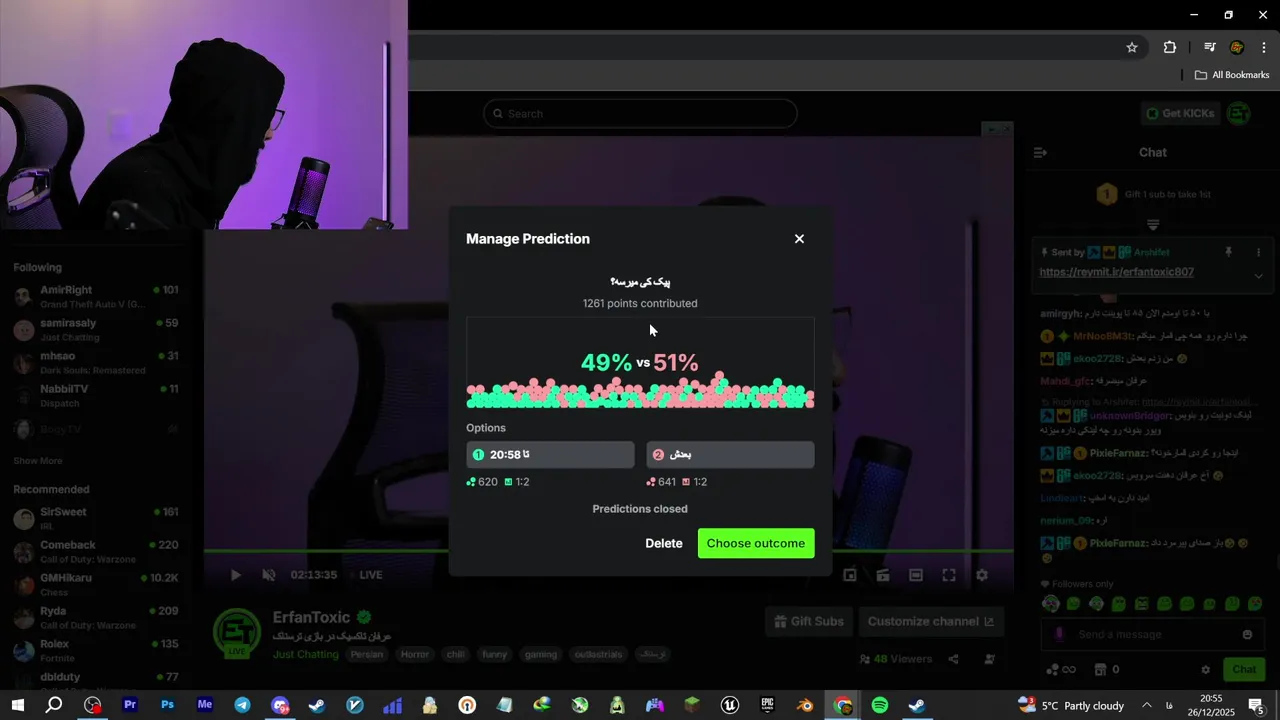Enter fullscreen in the video player
This screenshot has width=1280, height=720.
tap(949, 575)
